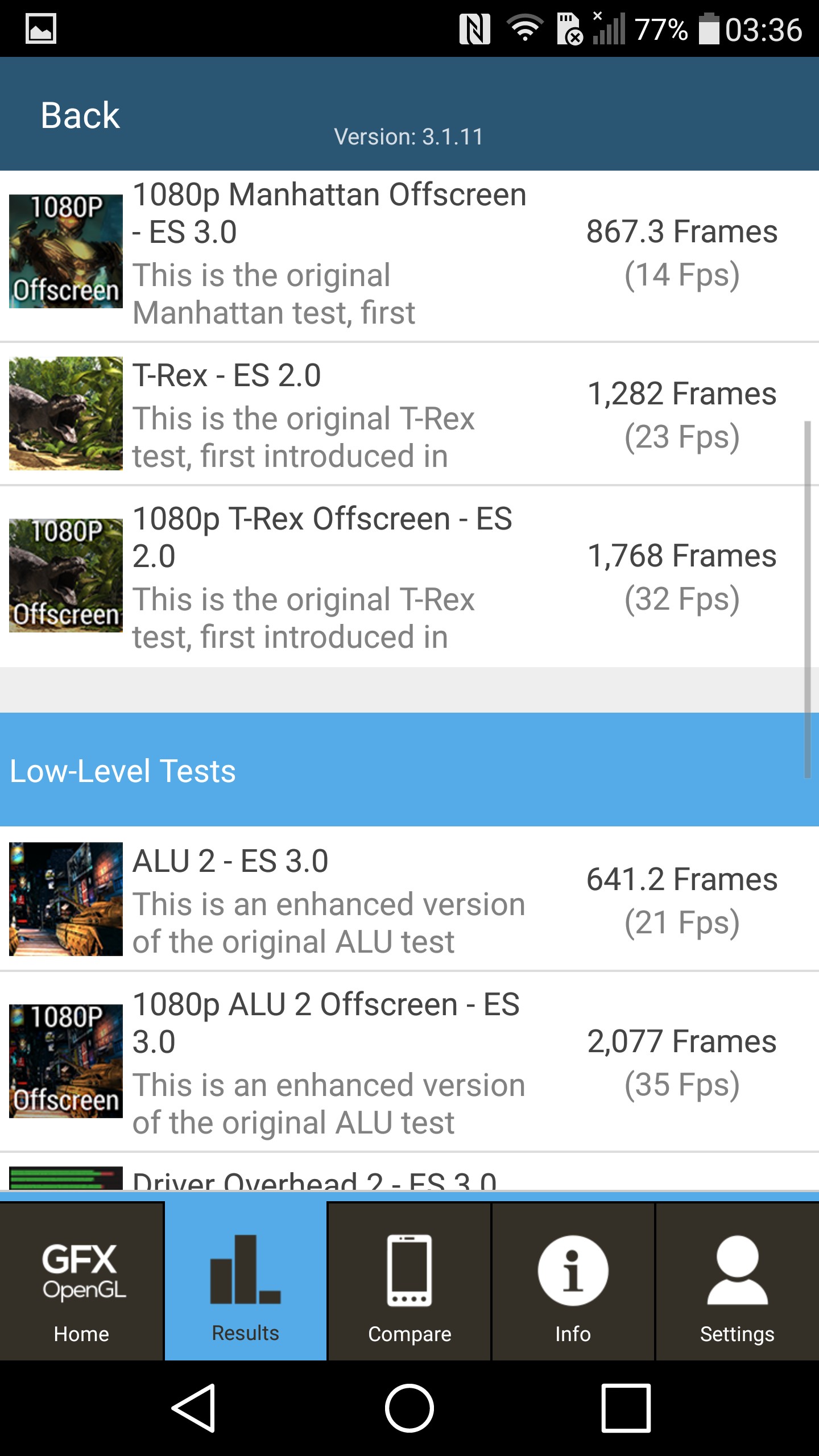The image size is (819, 1456).
Task: Select the 1,282 Frames T-Rex result
Action: 682,415
